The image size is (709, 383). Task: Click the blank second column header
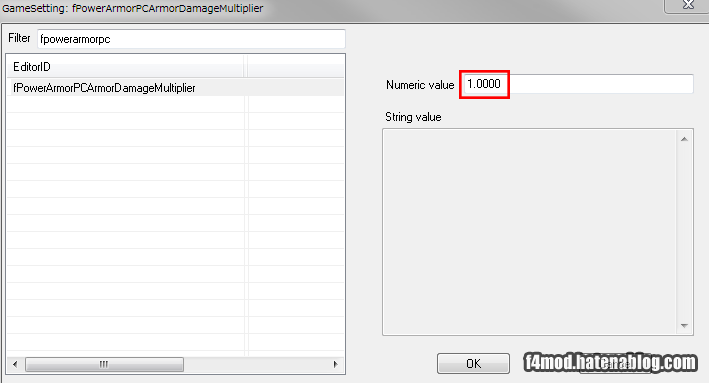coord(296,67)
